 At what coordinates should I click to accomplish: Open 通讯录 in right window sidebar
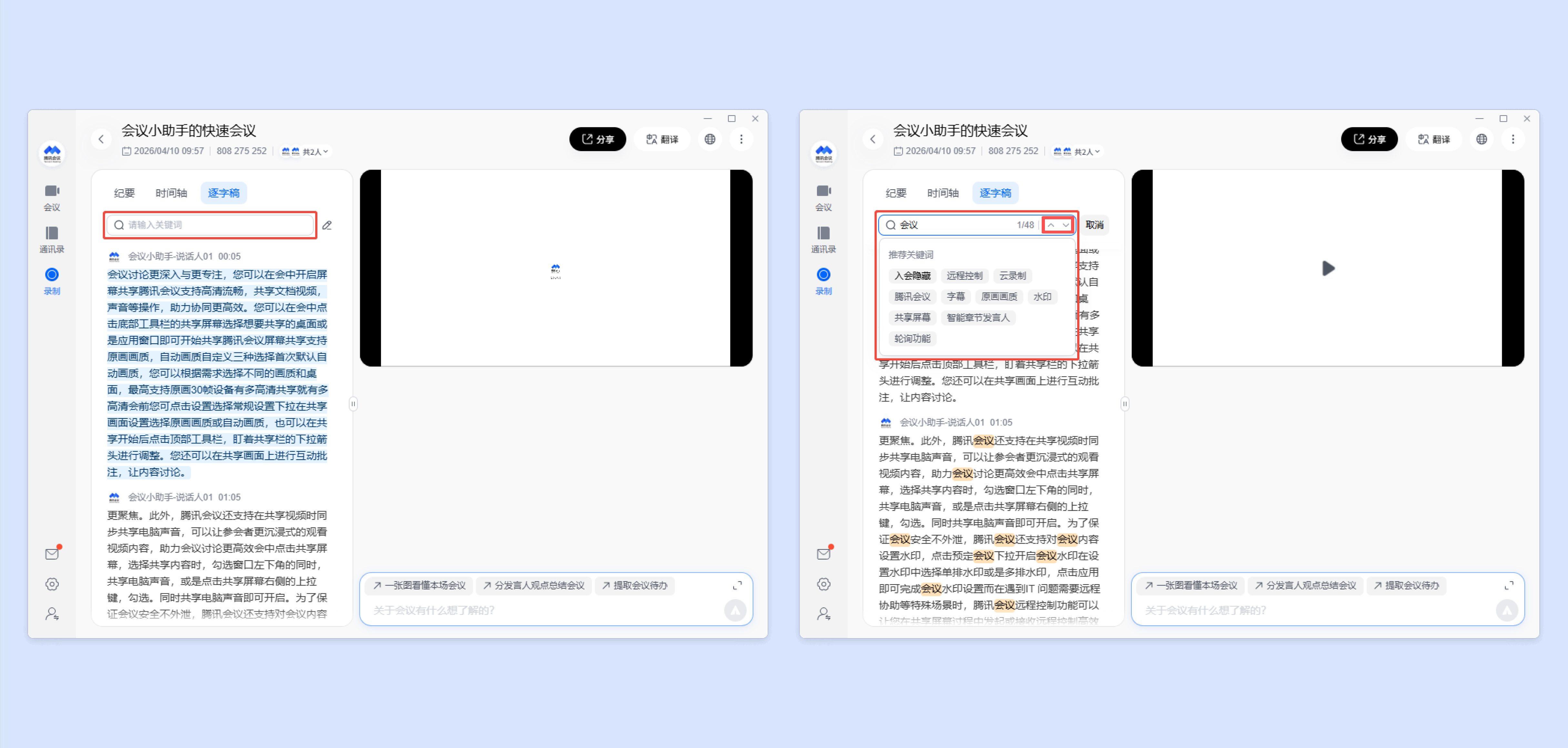[824, 239]
